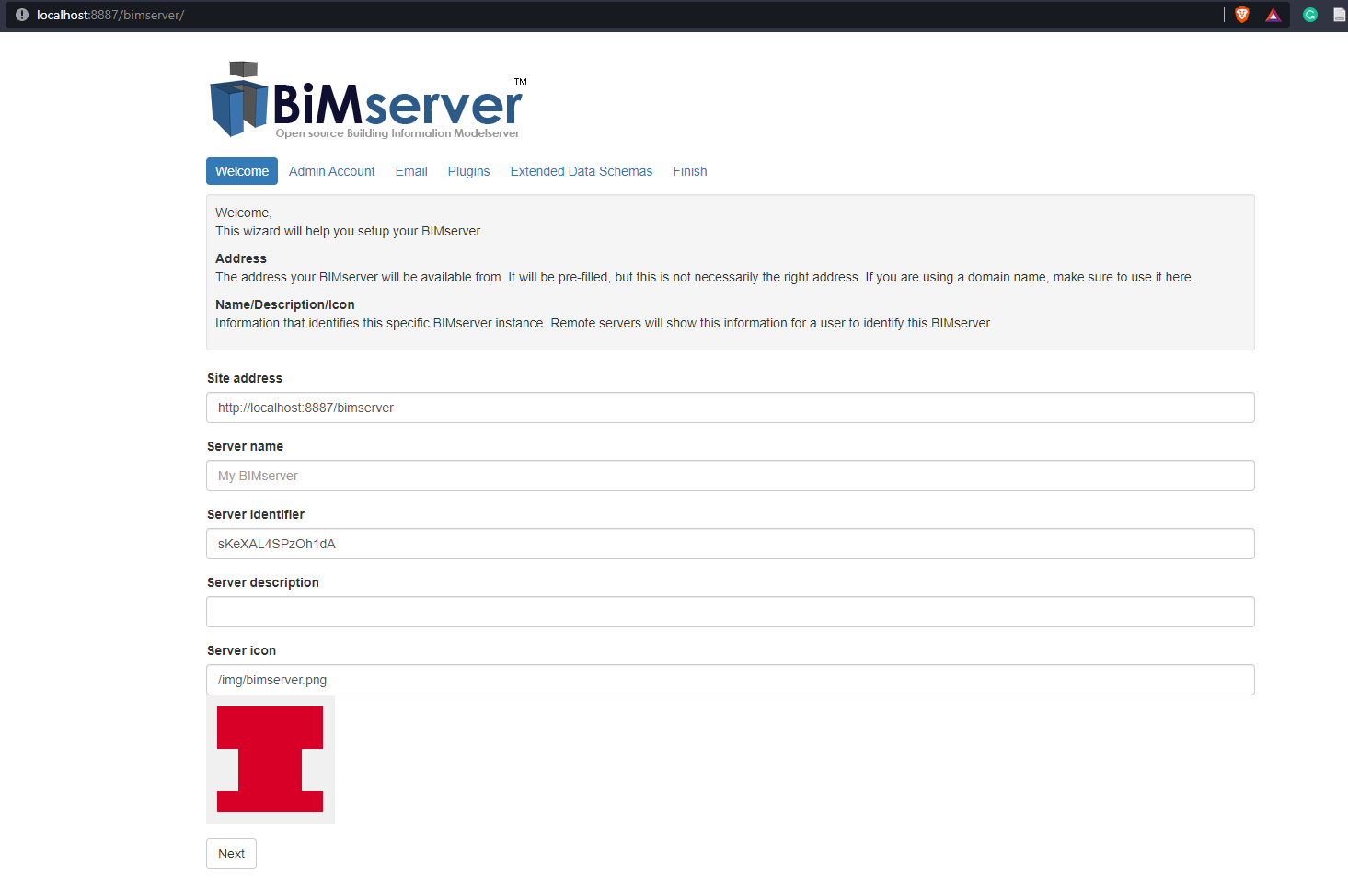Open the Welcome tab
The image size is (1348, 896).
point(242,171)
